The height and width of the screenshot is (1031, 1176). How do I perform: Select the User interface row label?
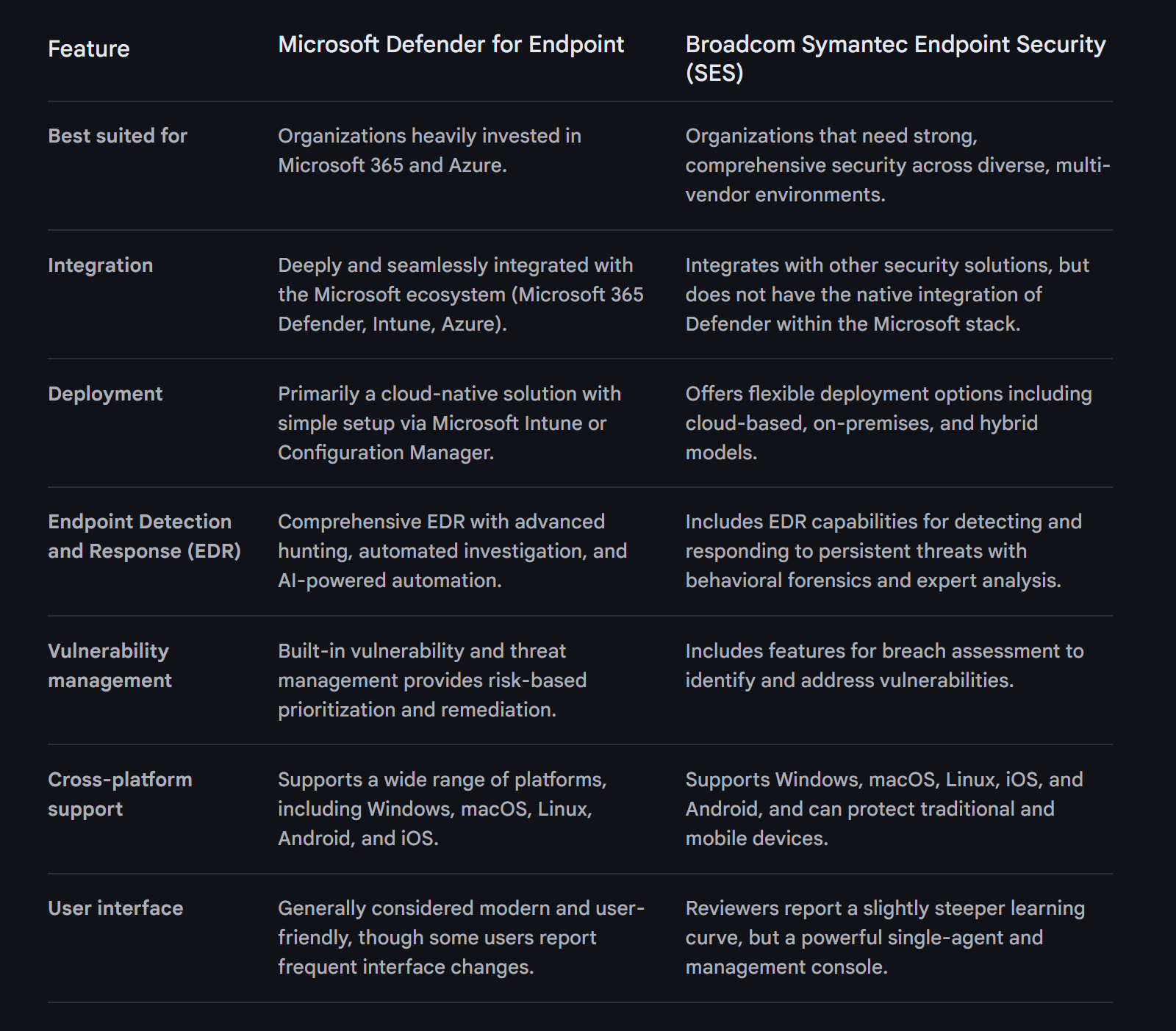[115, 908]
